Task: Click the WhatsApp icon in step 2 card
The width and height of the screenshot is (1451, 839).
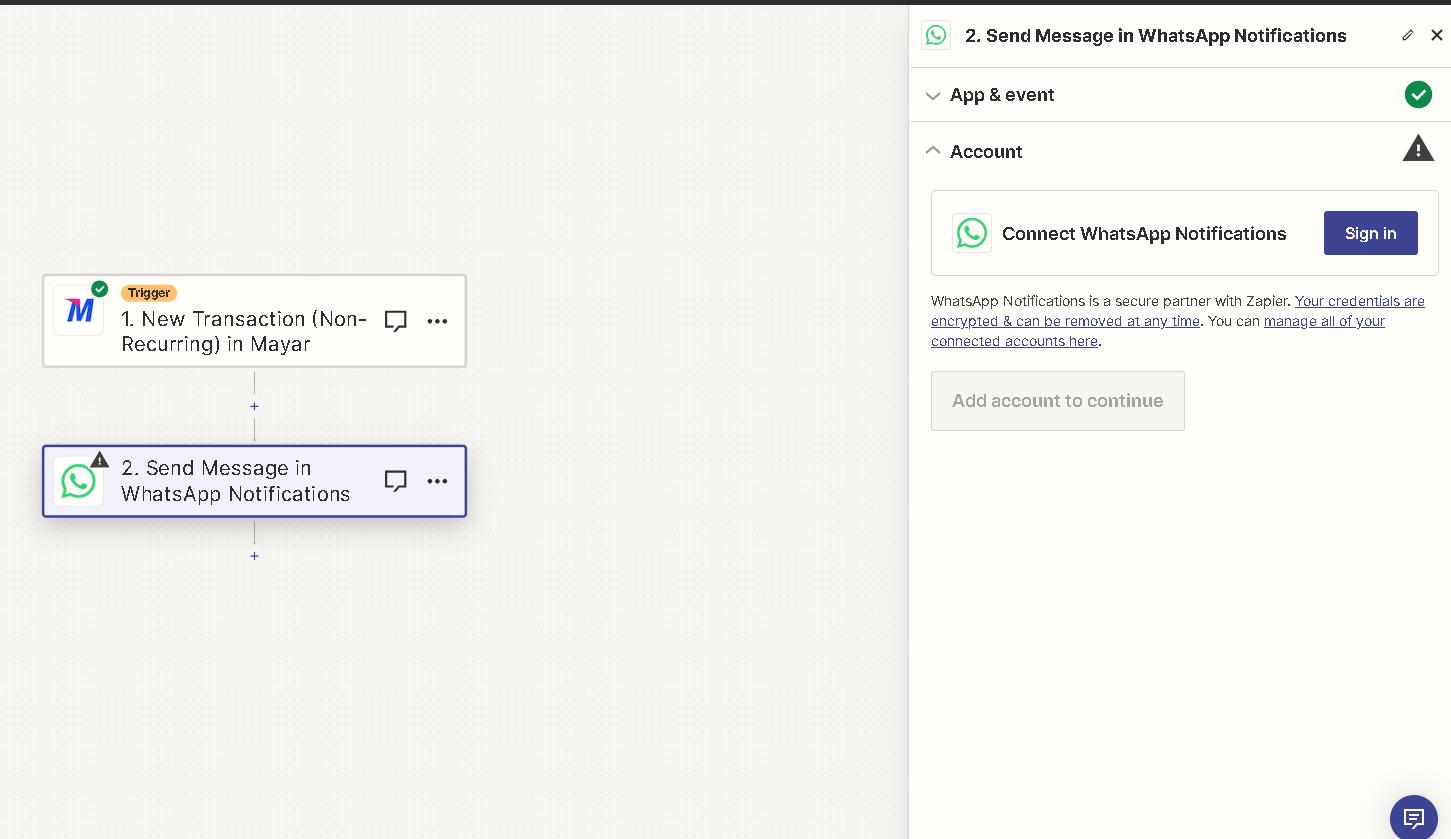Action: (x=79, y=481)
